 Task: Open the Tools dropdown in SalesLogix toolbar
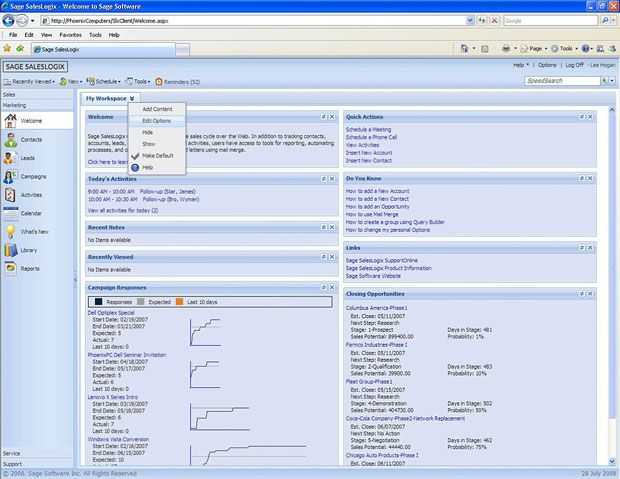[x=138, y=81]
